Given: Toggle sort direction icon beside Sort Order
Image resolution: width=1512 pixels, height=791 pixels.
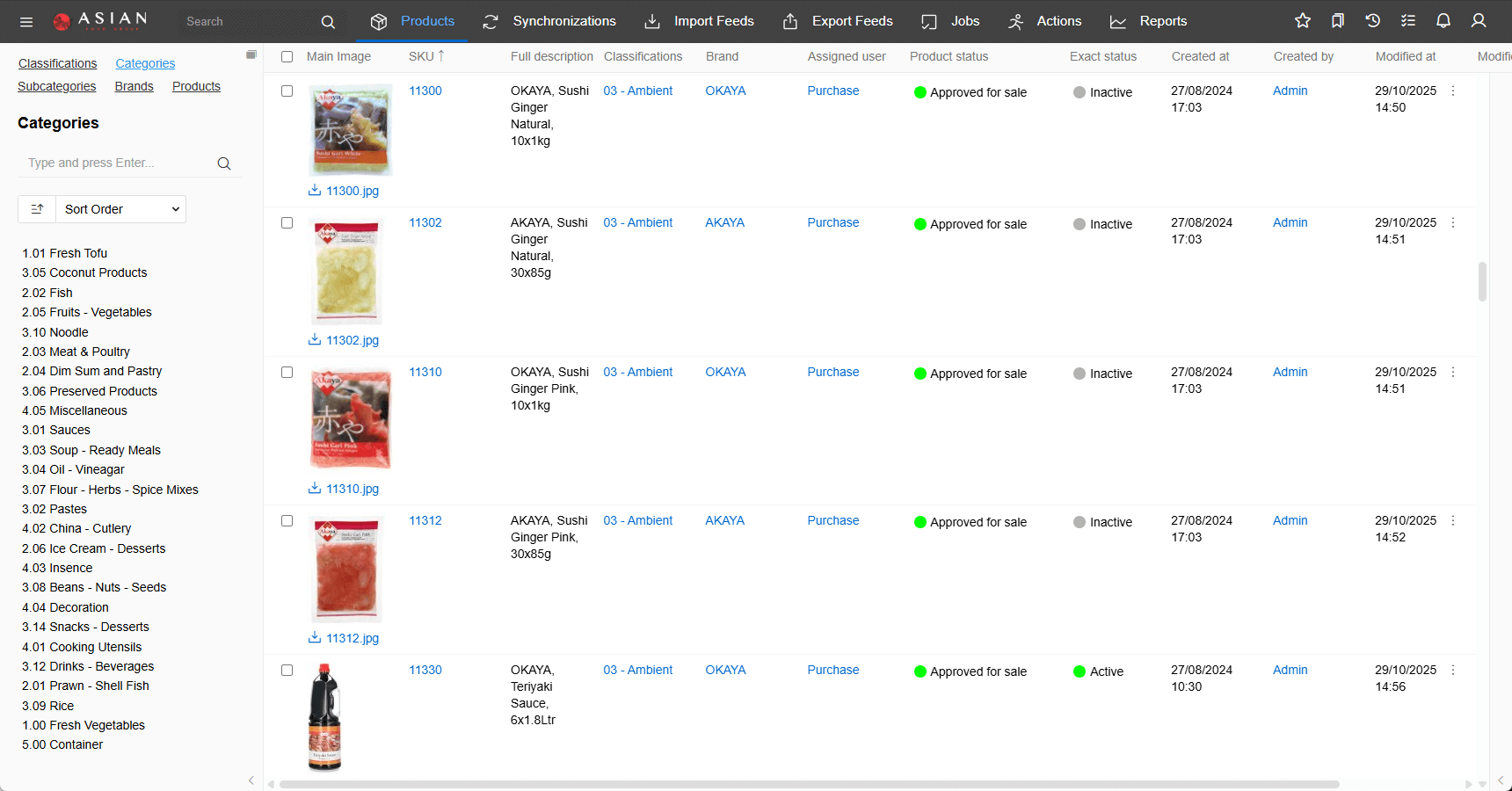Looking at the screenshot, I should click(37, 209).
